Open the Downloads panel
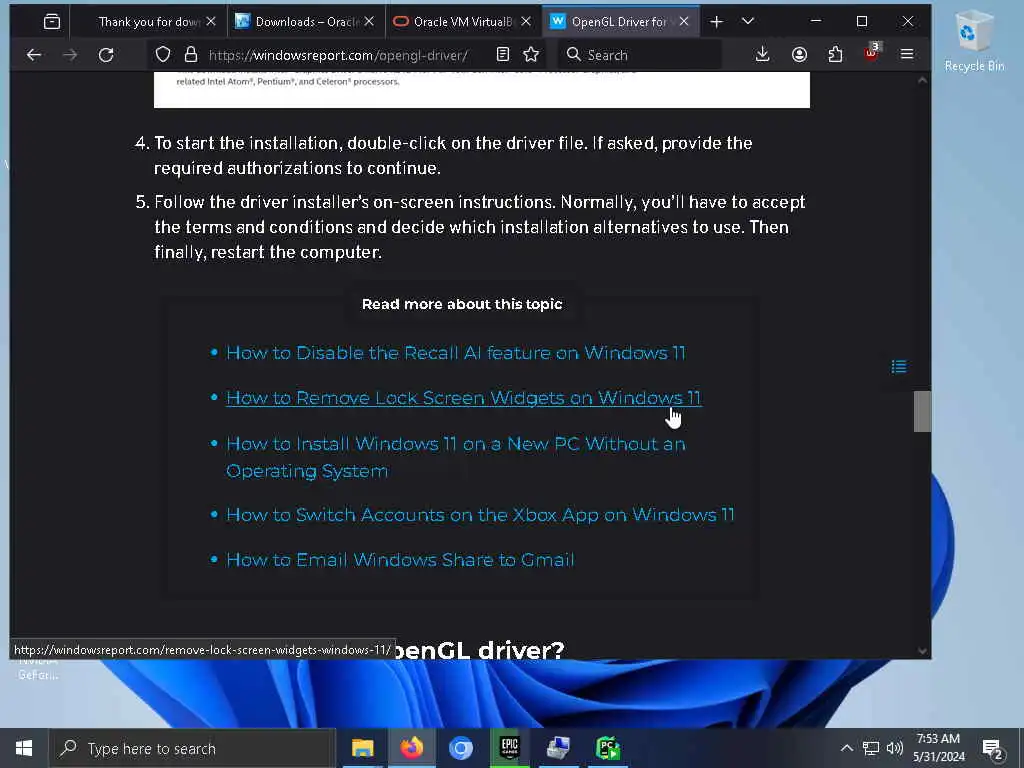This screenshot has height=768, width=1024. tap(762, 55)
